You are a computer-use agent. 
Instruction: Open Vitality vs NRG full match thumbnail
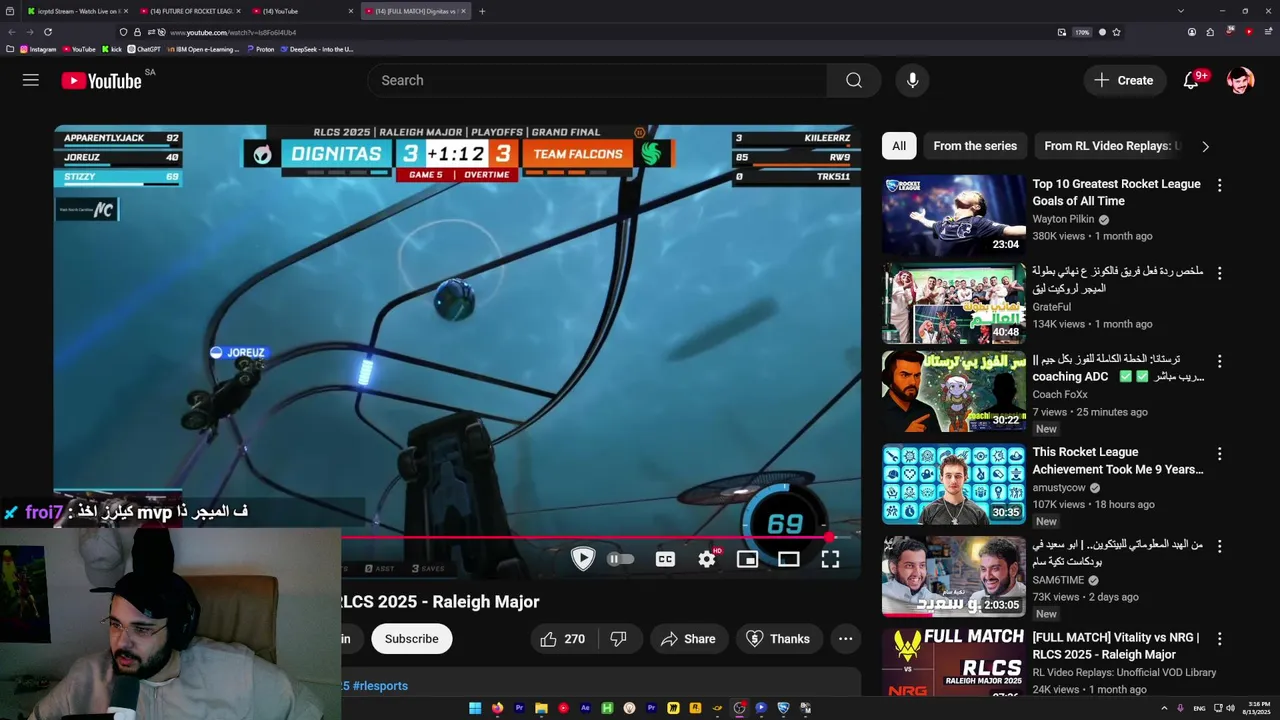coord(954,662)
